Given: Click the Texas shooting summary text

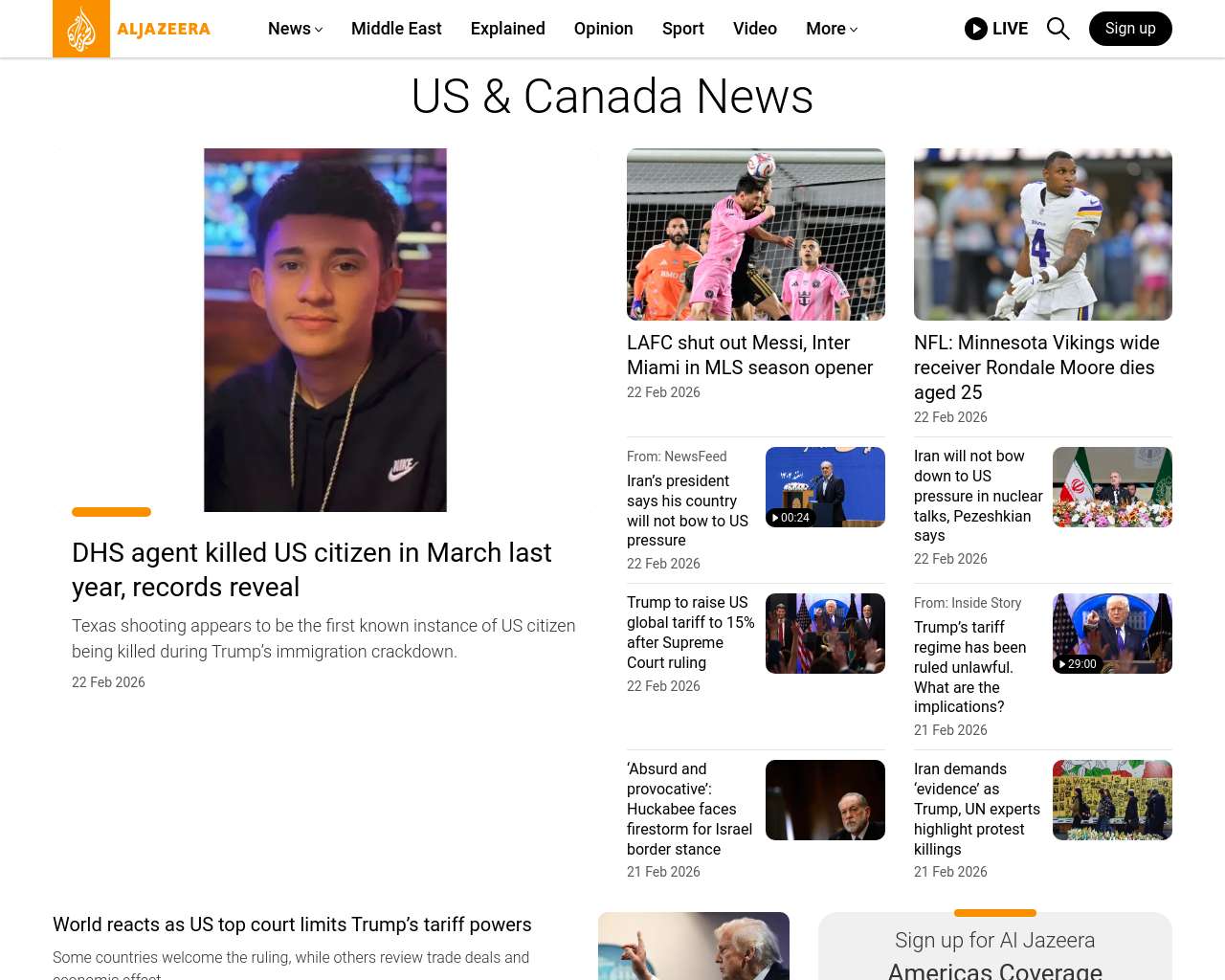Looking at the screenshot, I should [323, 638].
